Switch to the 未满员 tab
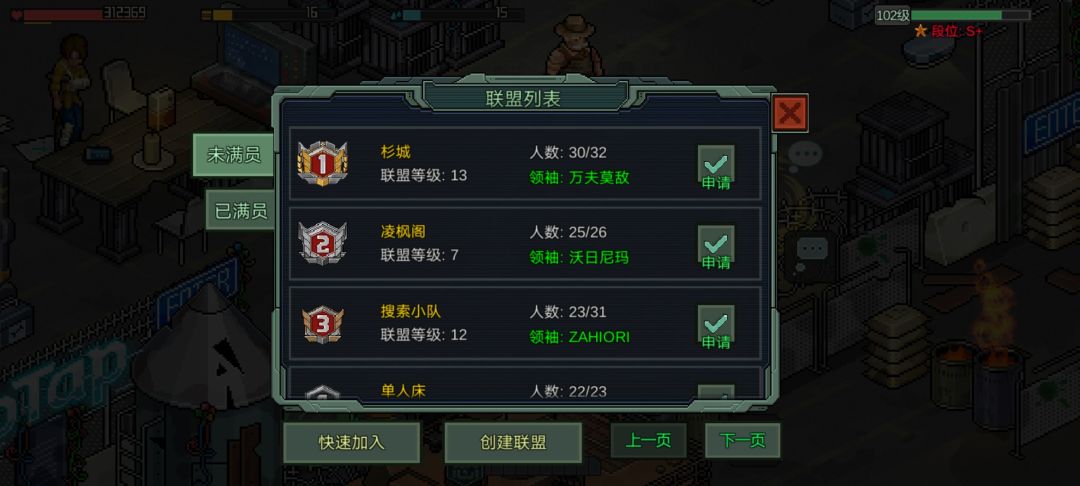This screenshot has width=1080, height=486. coord(233,155)
